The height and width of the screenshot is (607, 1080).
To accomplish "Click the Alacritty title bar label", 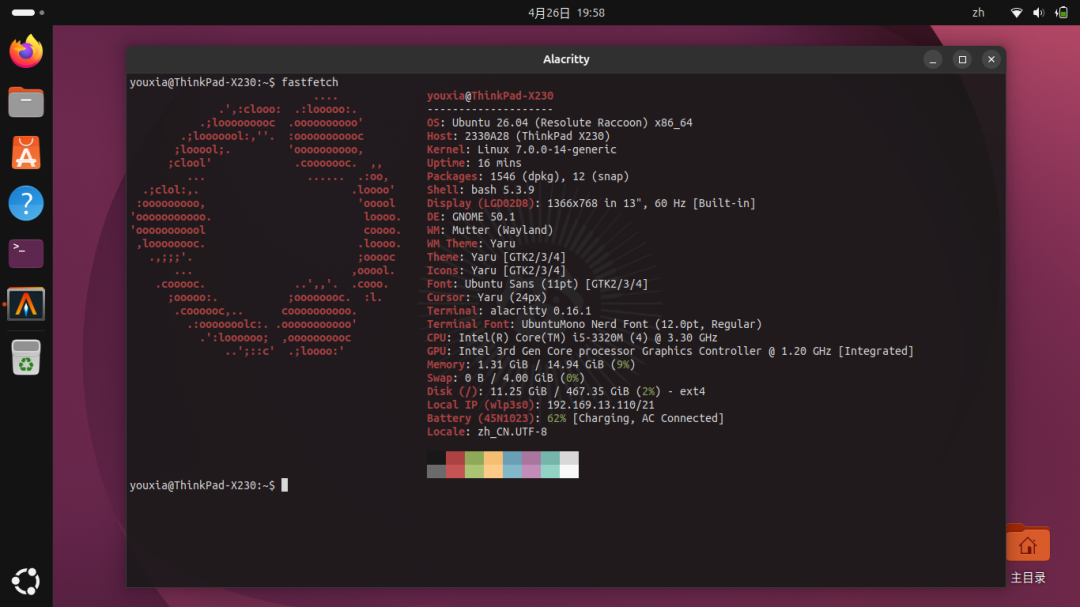I will click(566, 59).
